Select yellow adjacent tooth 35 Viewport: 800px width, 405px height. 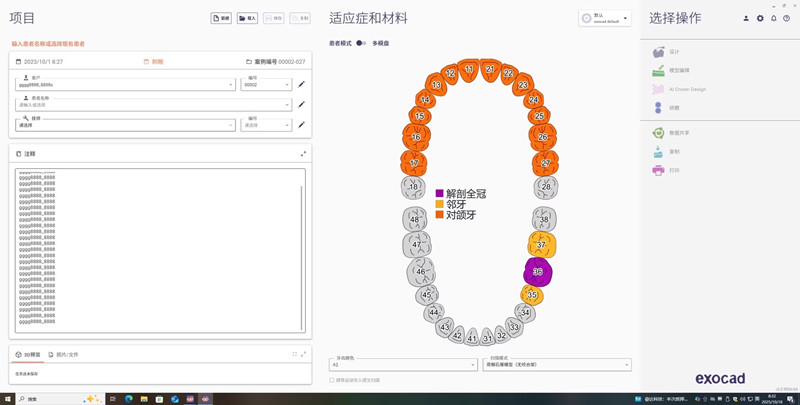pos(532,295)
